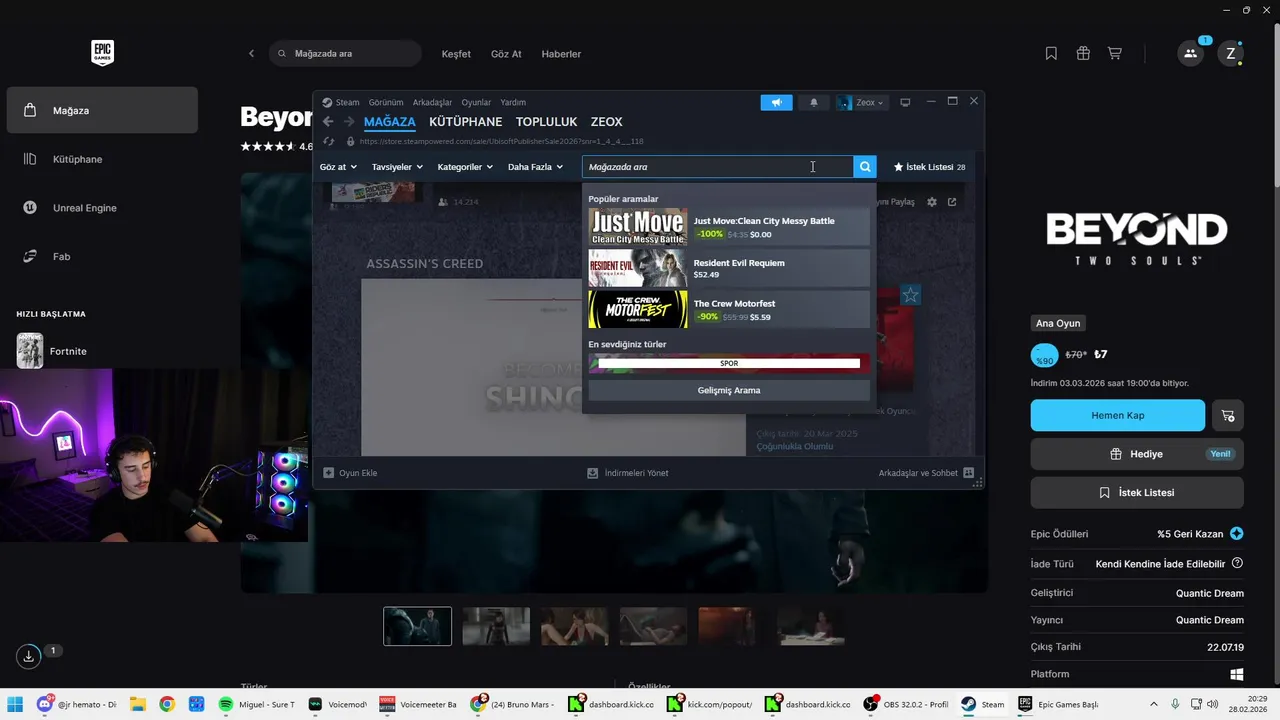Open Fortnite quick launch
This screenshot has width=1280, height=720.
pos(52,351)
